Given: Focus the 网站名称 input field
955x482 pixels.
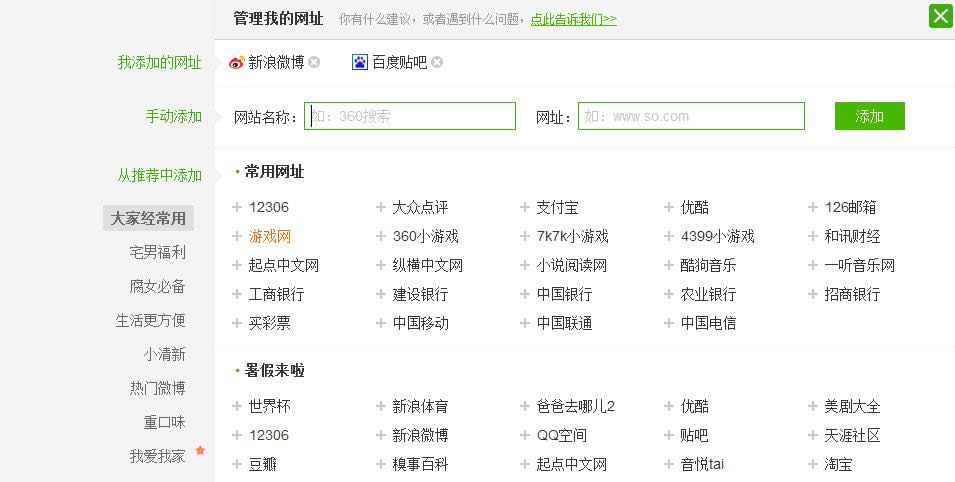Looking at the screenshot, I should pyautogui.click(x=410, y=116).
